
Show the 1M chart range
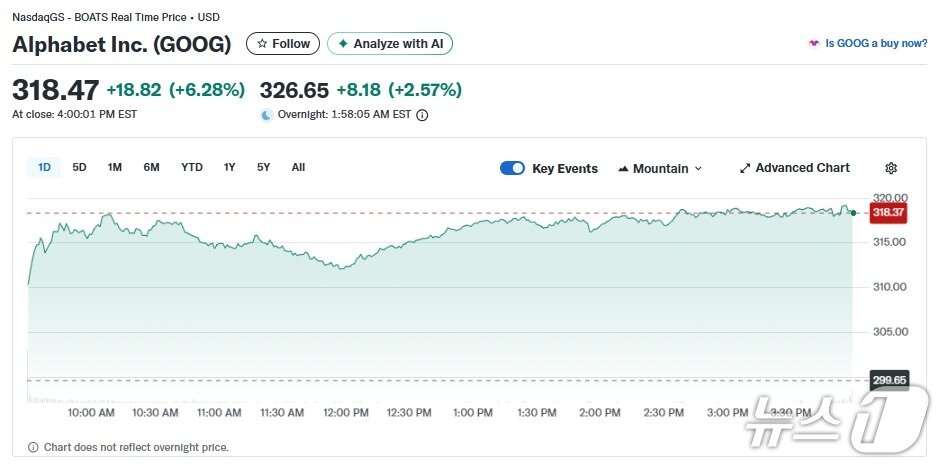click(115, 167)
